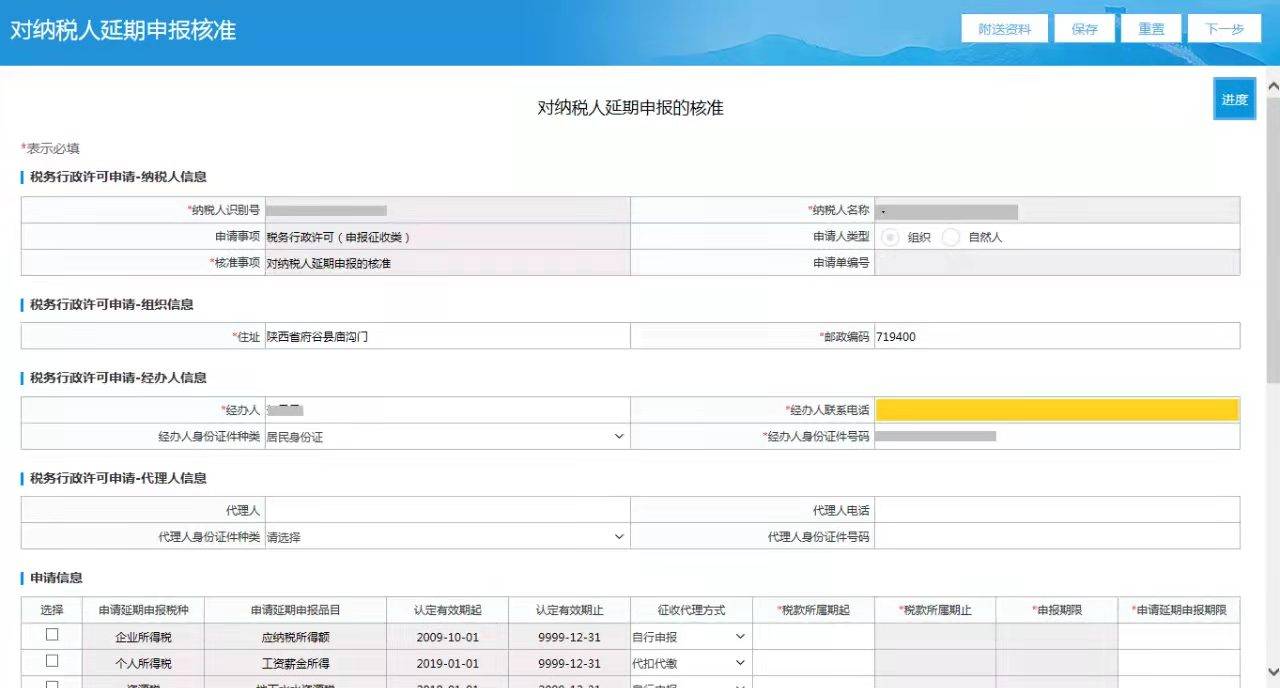The image size is (1280, 688).
Task: Click the 重置 button to reset the form
Action: pyautogui.click(x=1150, y=28)
